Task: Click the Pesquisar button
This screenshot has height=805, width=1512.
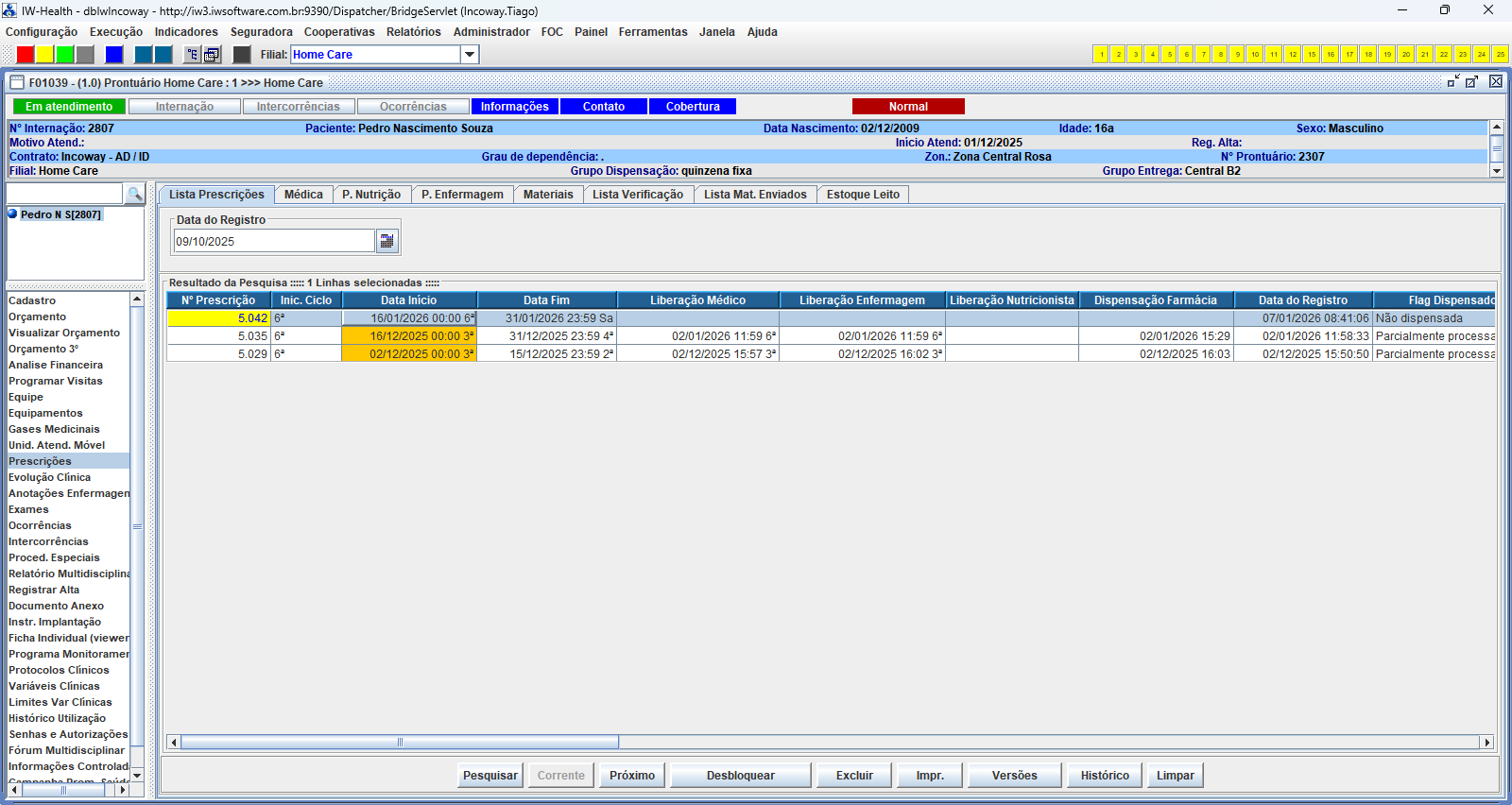Action: pos(490,776)
